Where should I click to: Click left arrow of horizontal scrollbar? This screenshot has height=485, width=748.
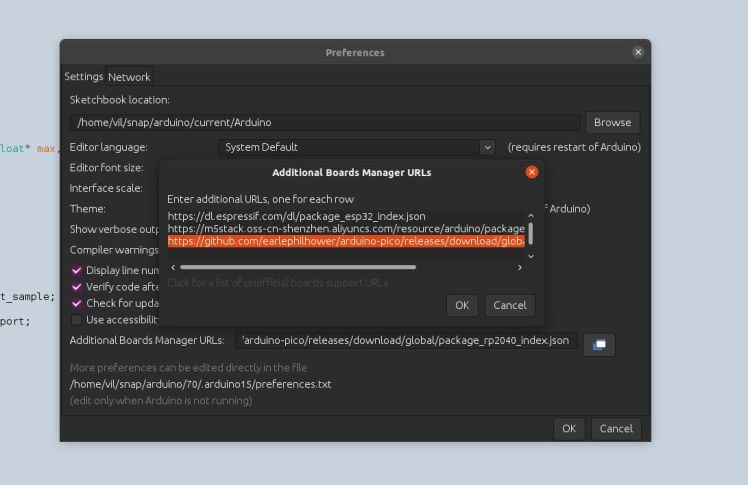pos(174,268)
